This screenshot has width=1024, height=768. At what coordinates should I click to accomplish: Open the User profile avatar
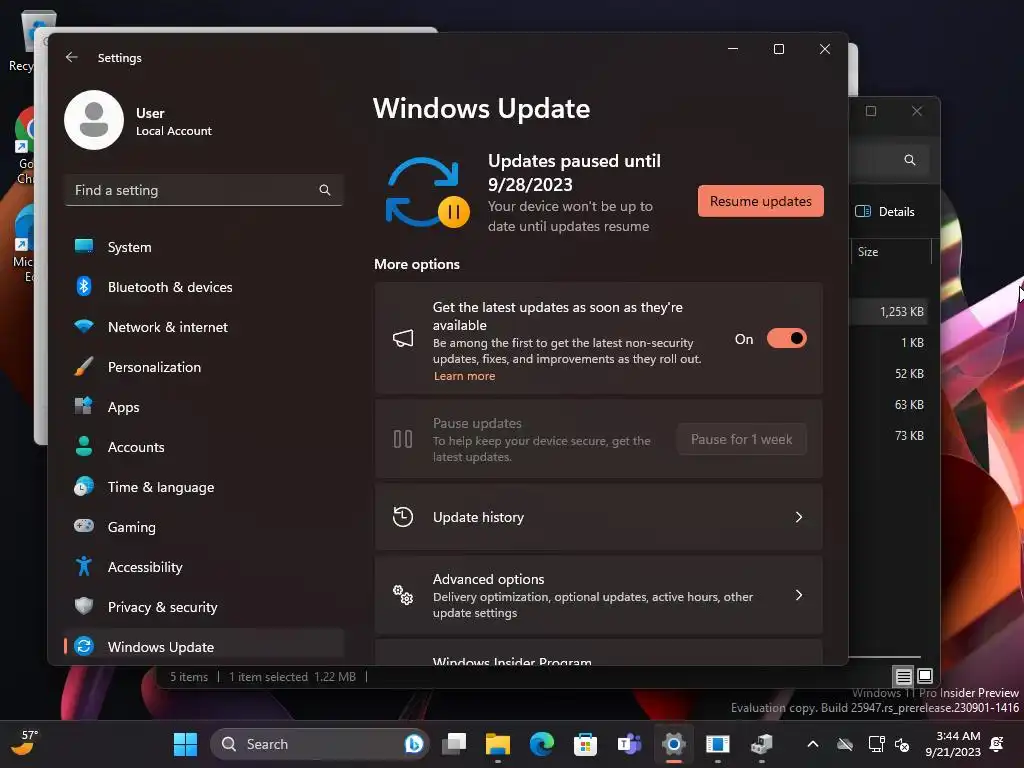(94, 120)
